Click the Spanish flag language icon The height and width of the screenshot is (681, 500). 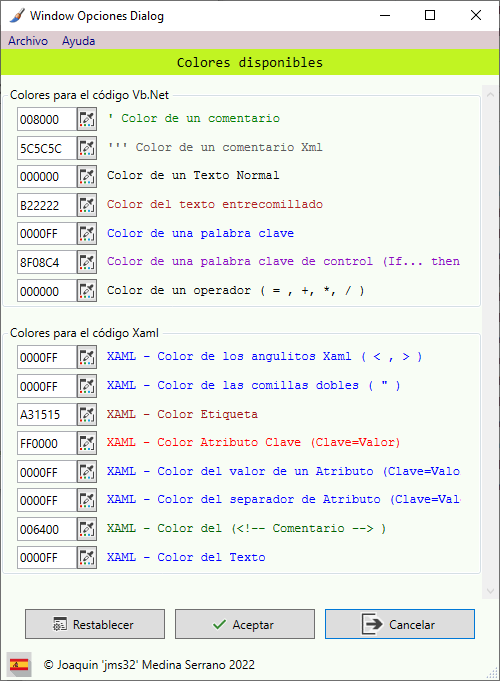pyautogui.click(x=19, y=664)
